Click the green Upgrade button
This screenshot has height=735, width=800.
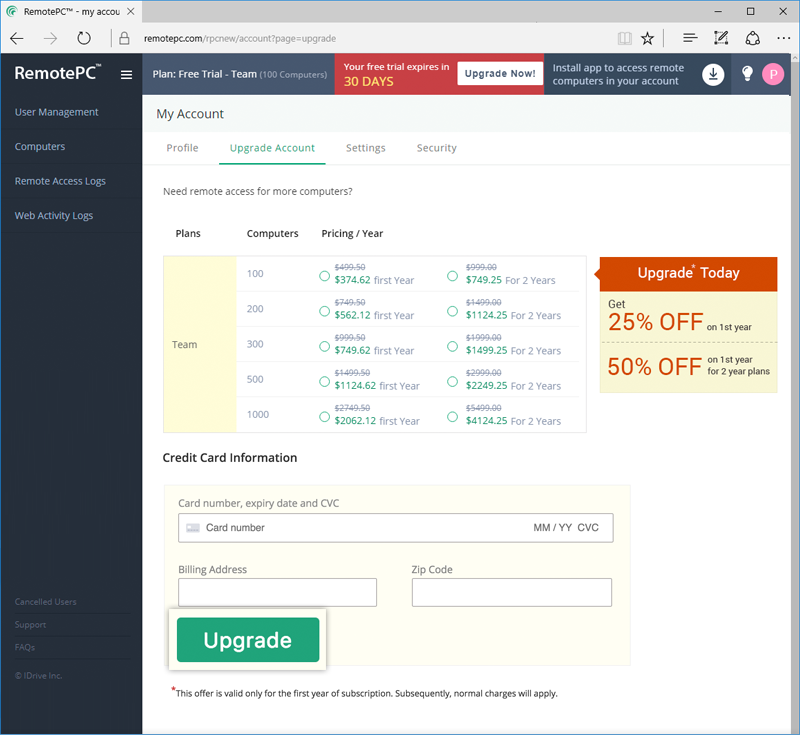click(248, 640)
